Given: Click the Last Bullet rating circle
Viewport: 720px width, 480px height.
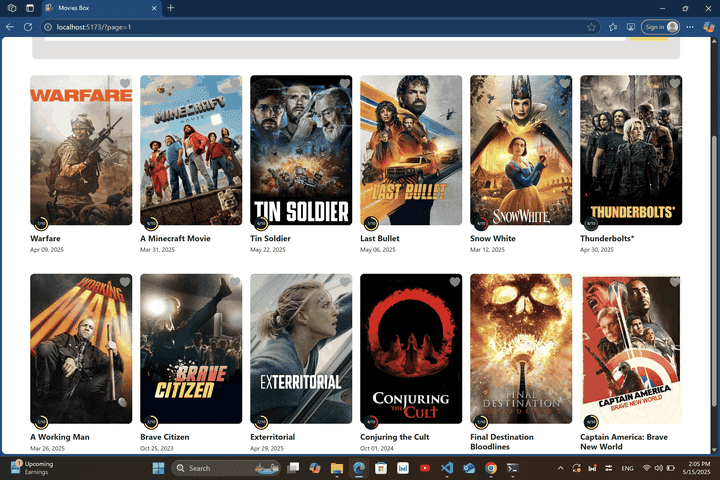Looking at the screenshot, I should click(371, 224).
